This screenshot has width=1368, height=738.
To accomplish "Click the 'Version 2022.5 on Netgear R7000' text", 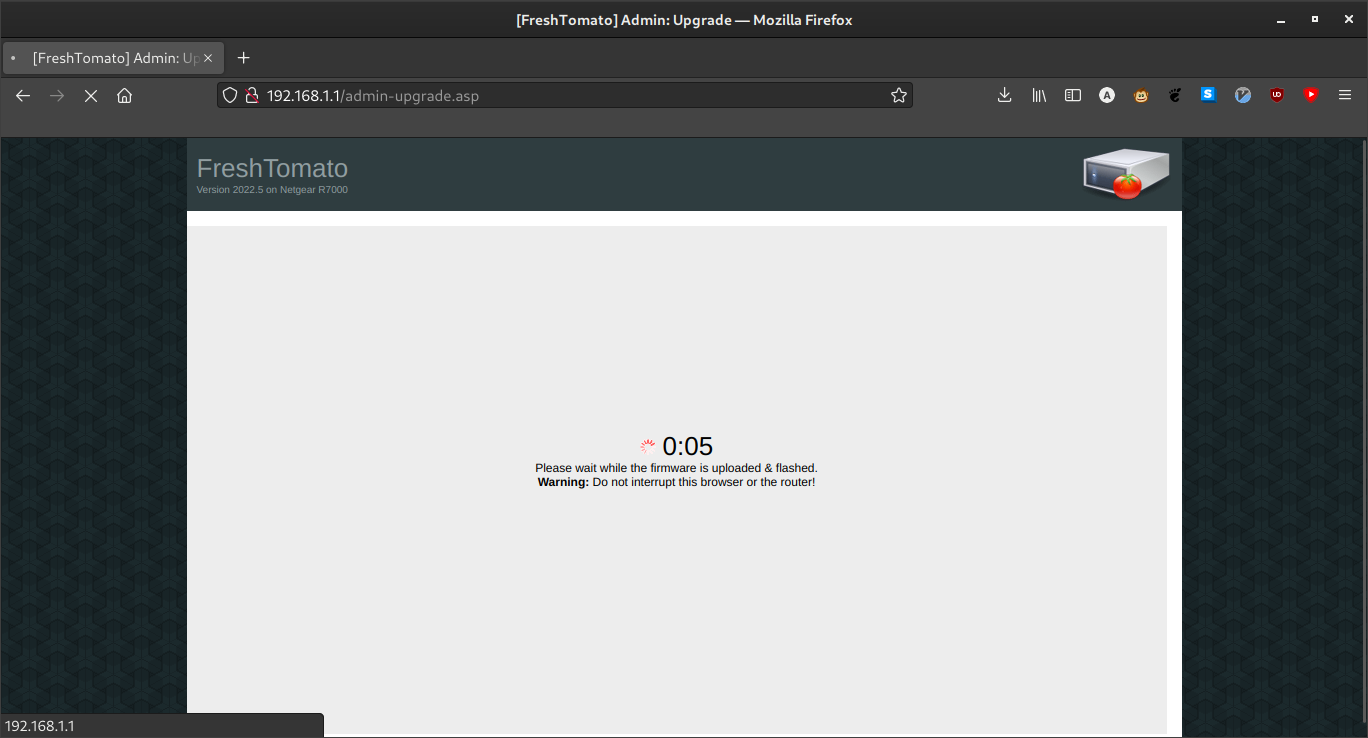I will pos(272,190).
